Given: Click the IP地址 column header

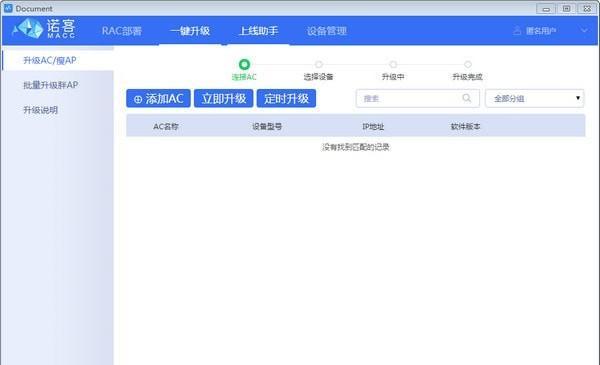Looking at the screenshot, I should (x=373, y=127).
